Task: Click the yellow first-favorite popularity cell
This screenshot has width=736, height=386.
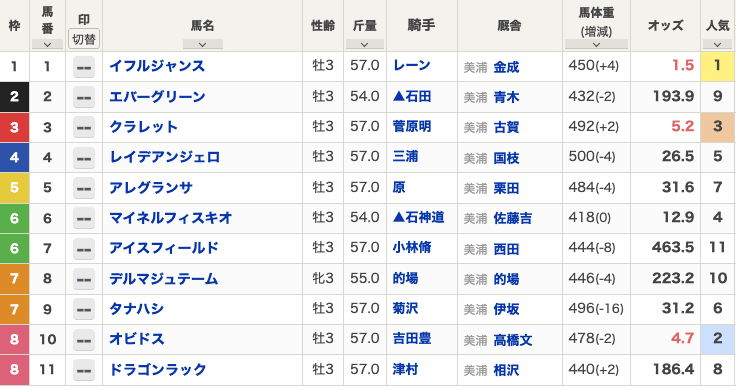Action: (718, 66)
